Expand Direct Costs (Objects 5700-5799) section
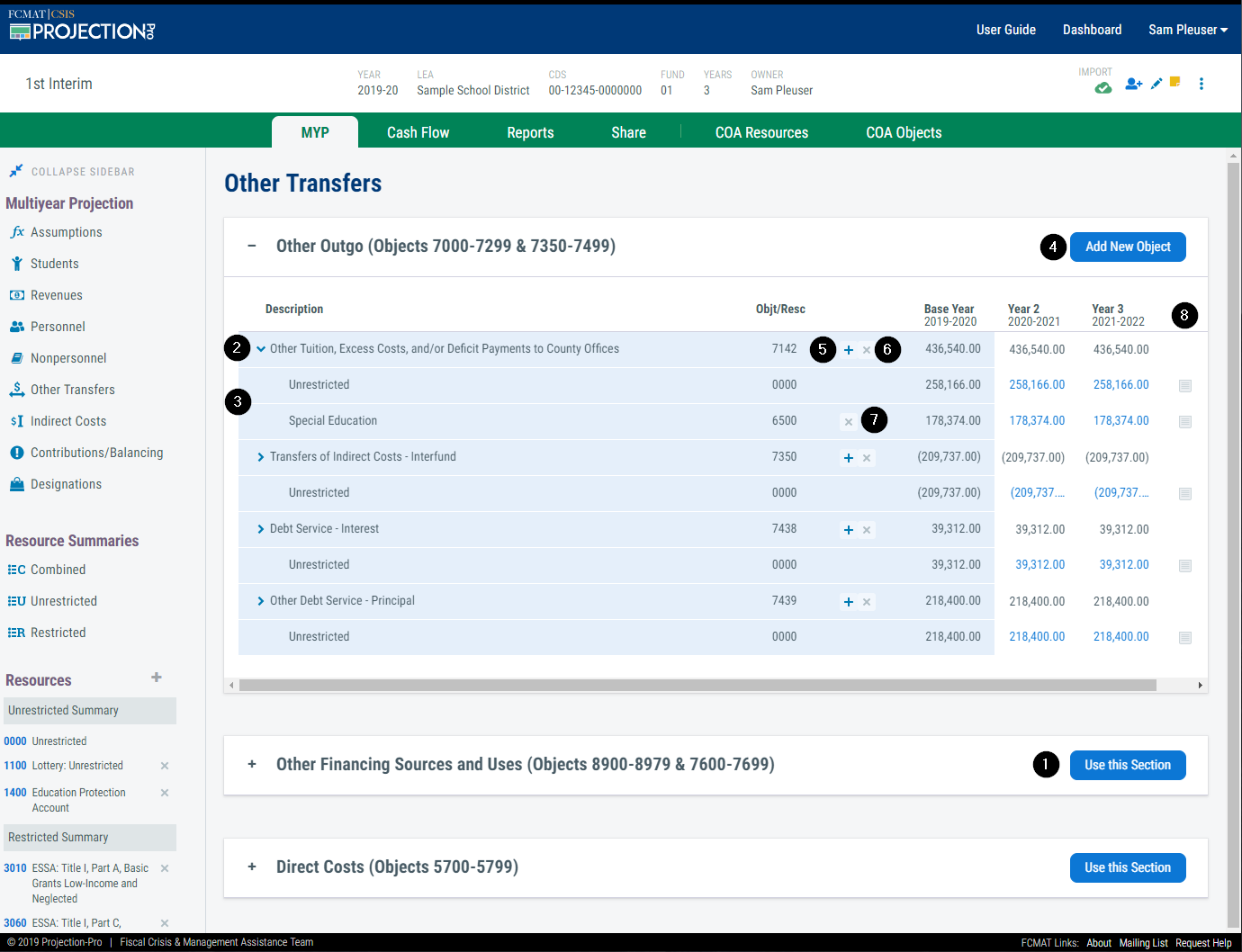Screen dimensions: 1242x952 click(x=252, y=867)
